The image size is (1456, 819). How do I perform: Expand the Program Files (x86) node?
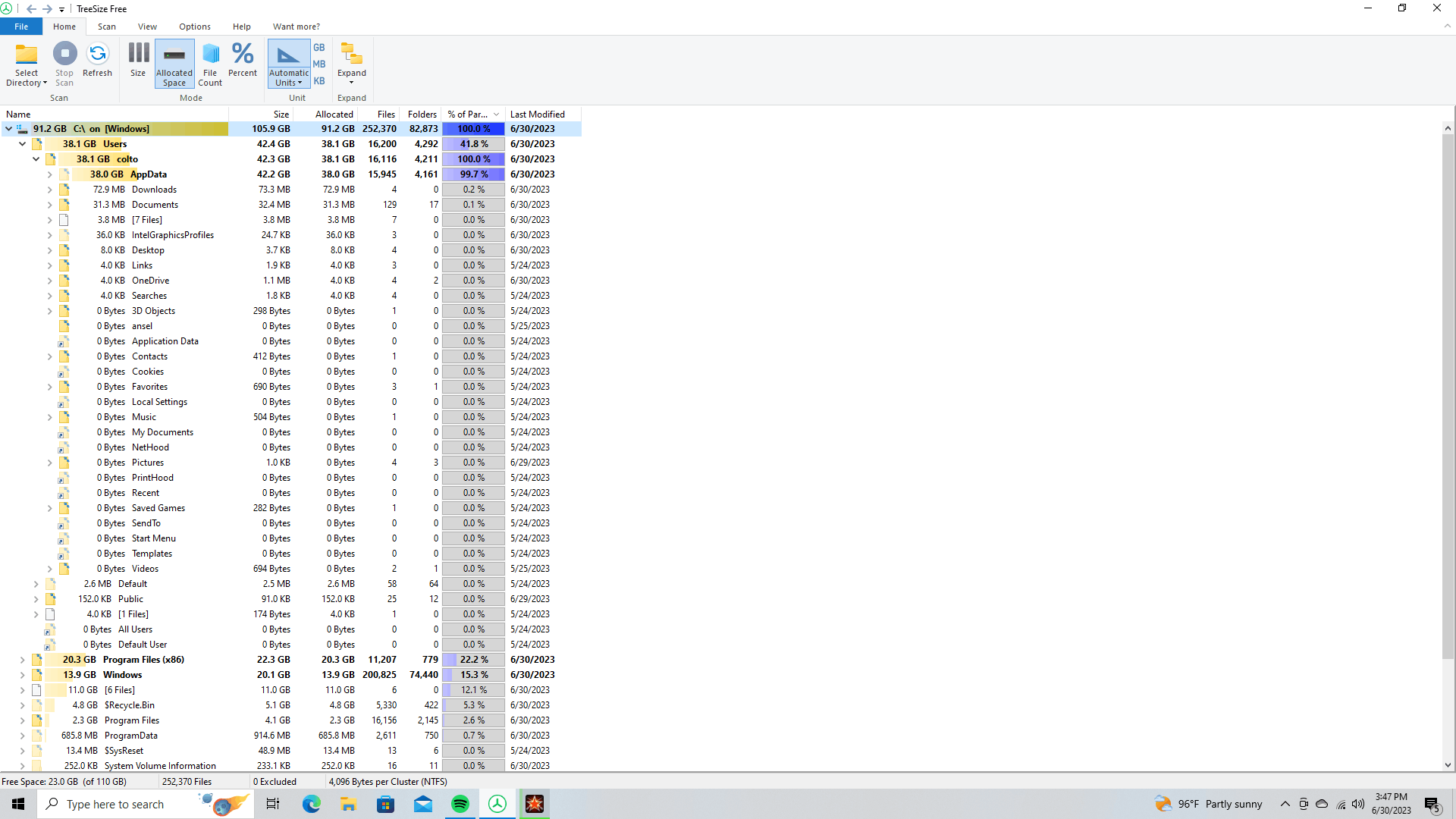[x=23, y=660]
